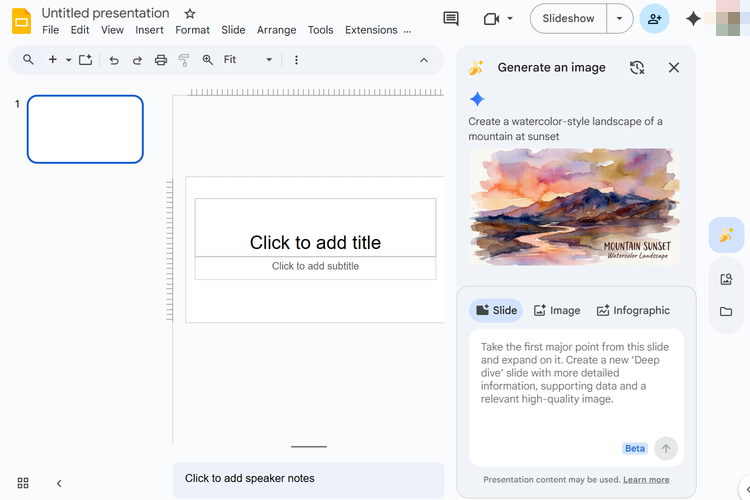Open the comment history icon
The height and width of the screenshot is (500, 750).
451,19
